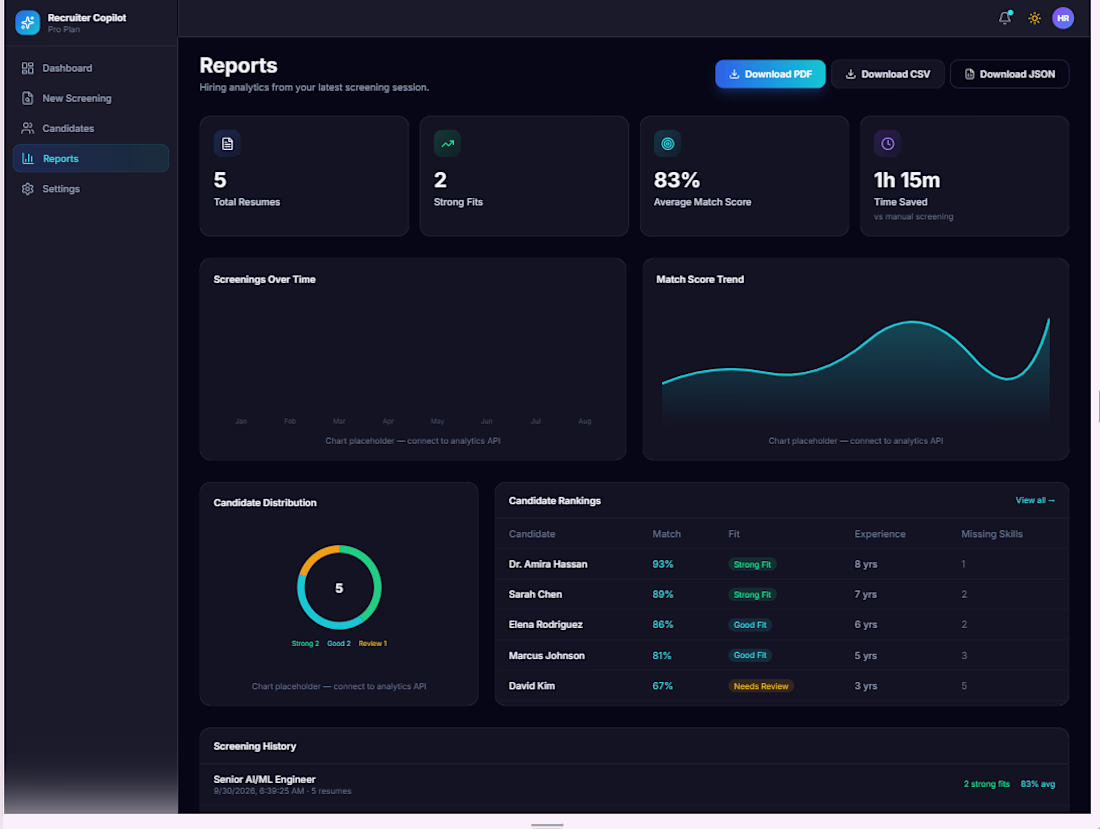Click the 67% match score
This screenshot has width=1100, height=829.
point(663,686)
